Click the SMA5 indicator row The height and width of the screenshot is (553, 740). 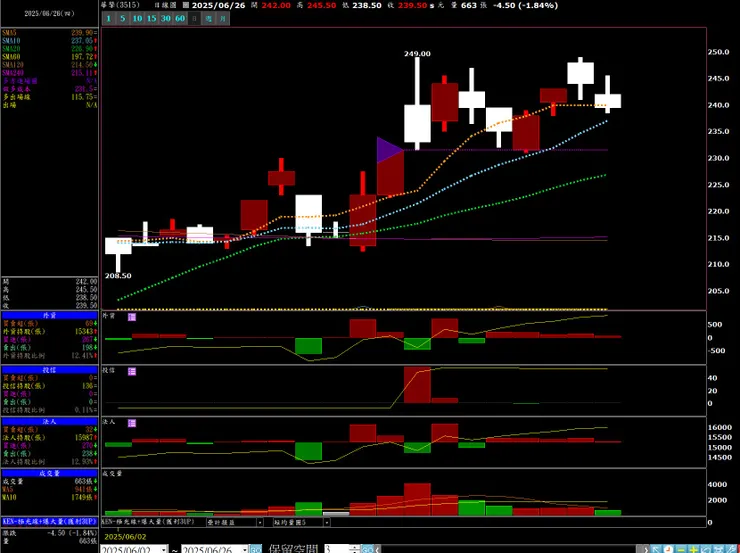pos(50,33)
